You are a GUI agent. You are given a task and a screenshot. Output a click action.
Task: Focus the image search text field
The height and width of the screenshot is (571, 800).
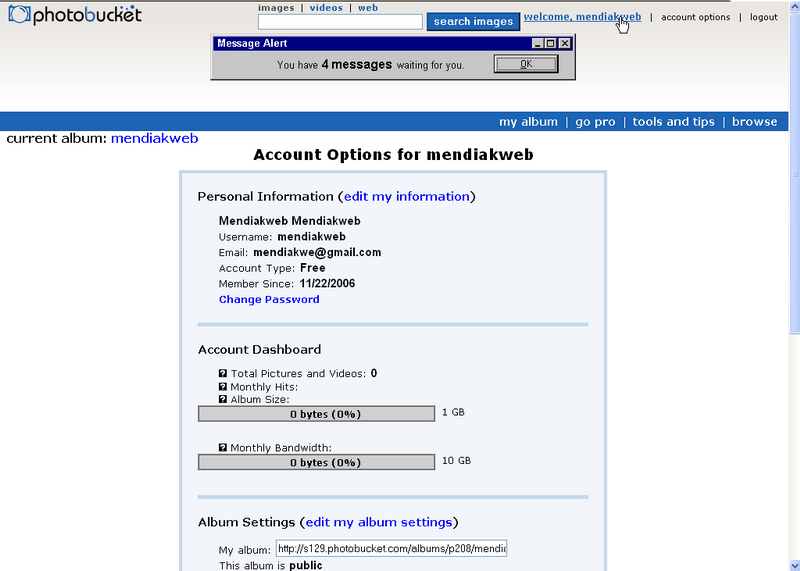[x=340, y=22]
